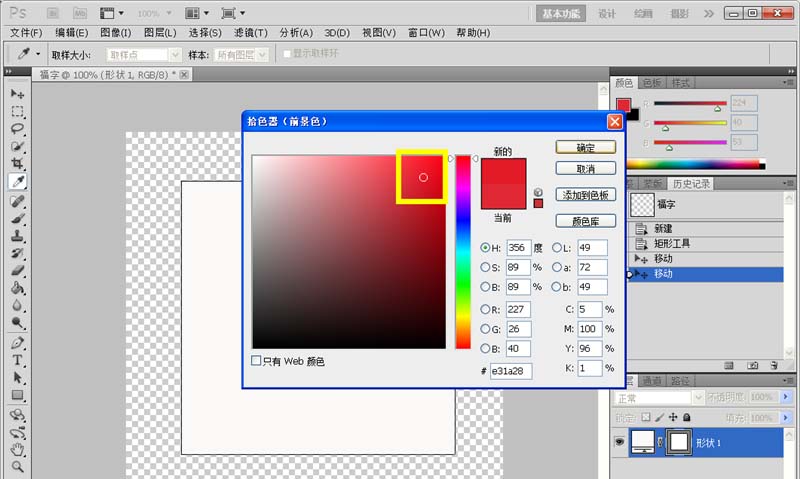The image size is (800, 479).
Task: Select the Pen tool
Action: click(x=17, y=343)
